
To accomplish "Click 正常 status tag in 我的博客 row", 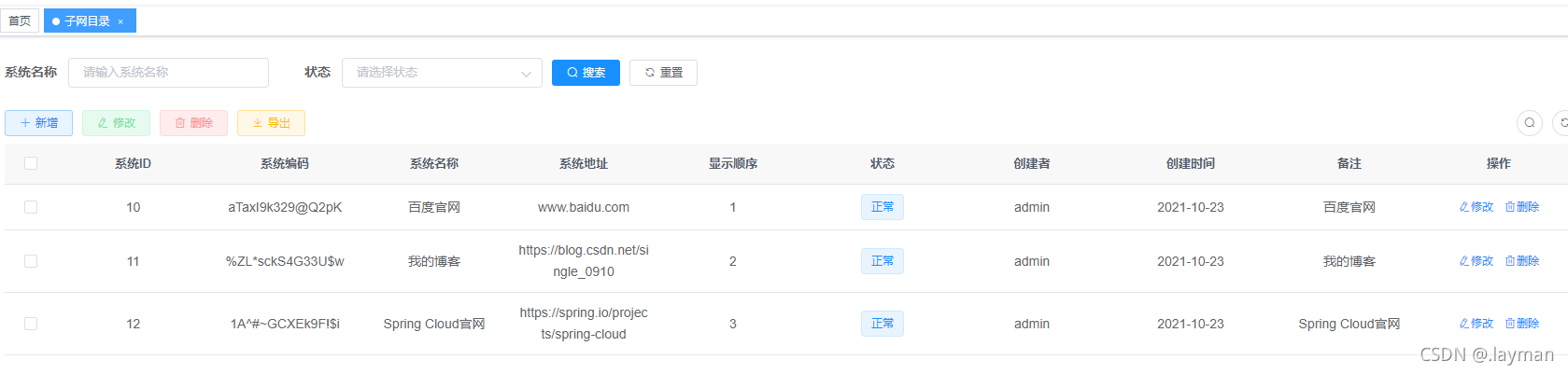I will [x=883, y=261].
